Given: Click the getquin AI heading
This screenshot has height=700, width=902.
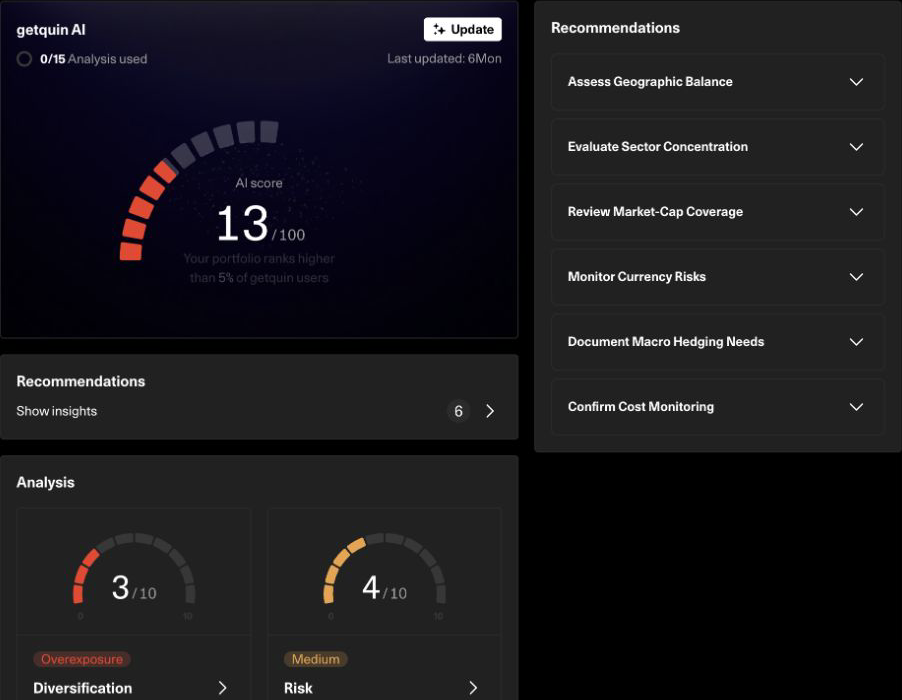Looking at the screenshot, I should [51, 30].
